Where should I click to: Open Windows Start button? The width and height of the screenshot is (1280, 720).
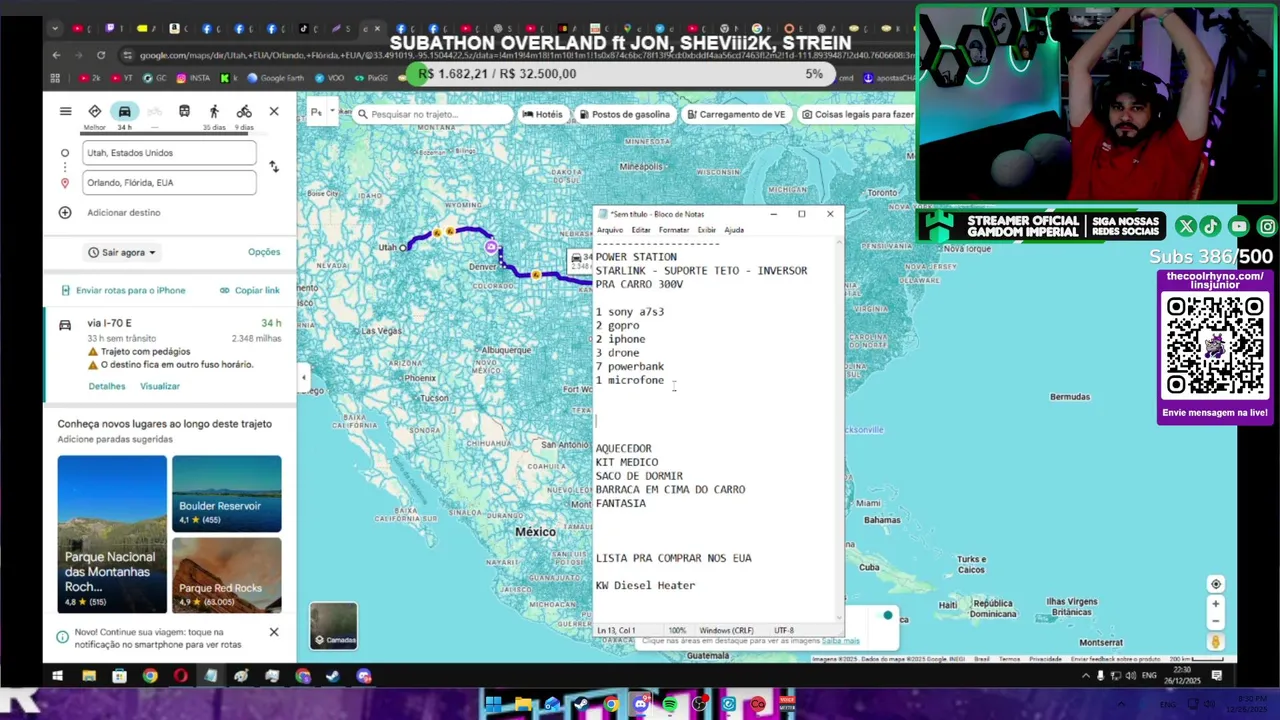[57, 676]
